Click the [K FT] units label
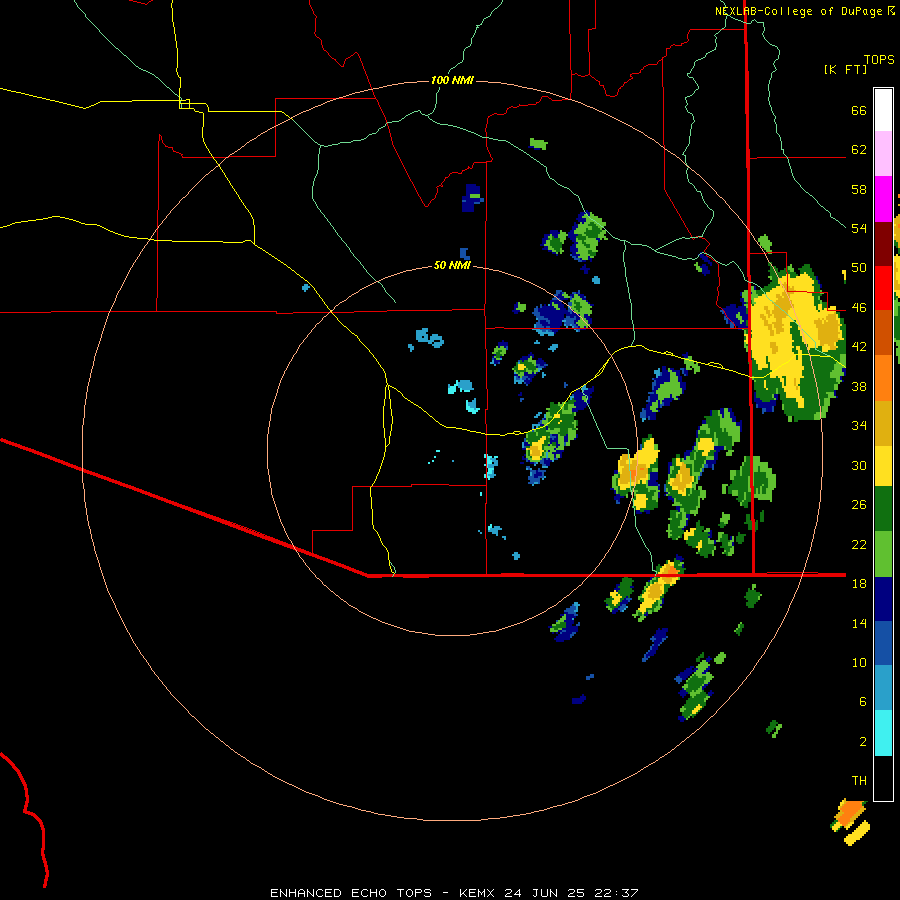 click(845, 70)
